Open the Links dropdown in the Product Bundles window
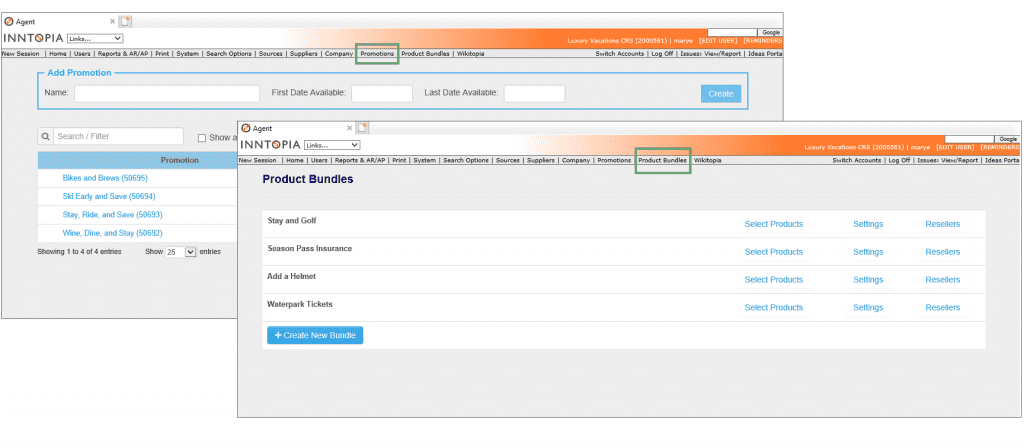 point(331,145)
